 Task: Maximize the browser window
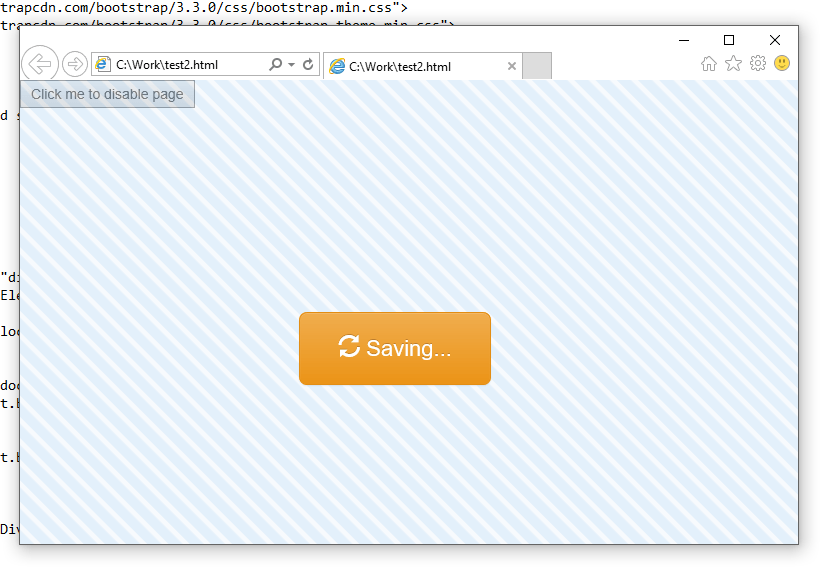click(x=729, y=40)
